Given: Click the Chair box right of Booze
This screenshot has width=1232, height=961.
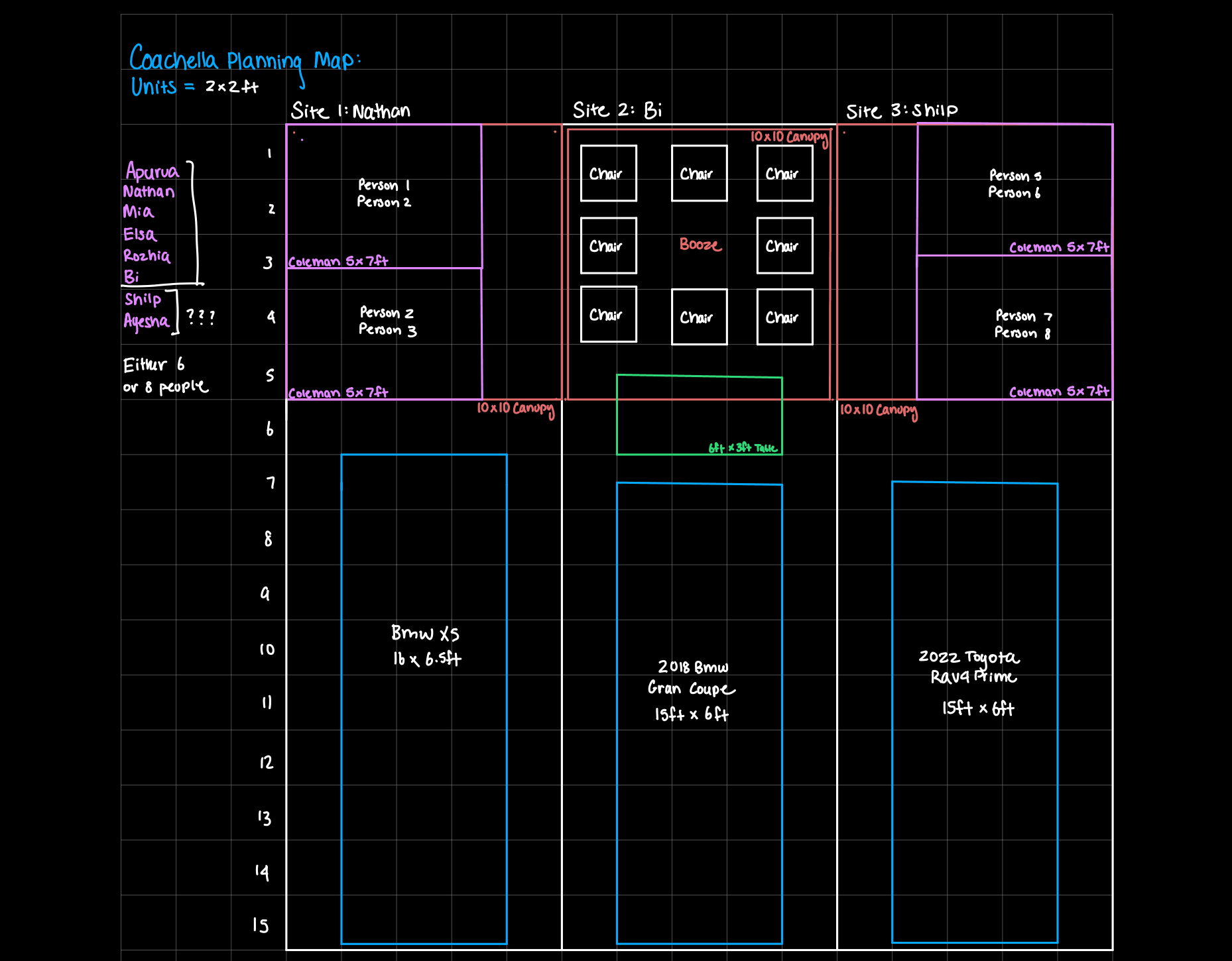Looking at the screenshot, I should tap(785, 245).
